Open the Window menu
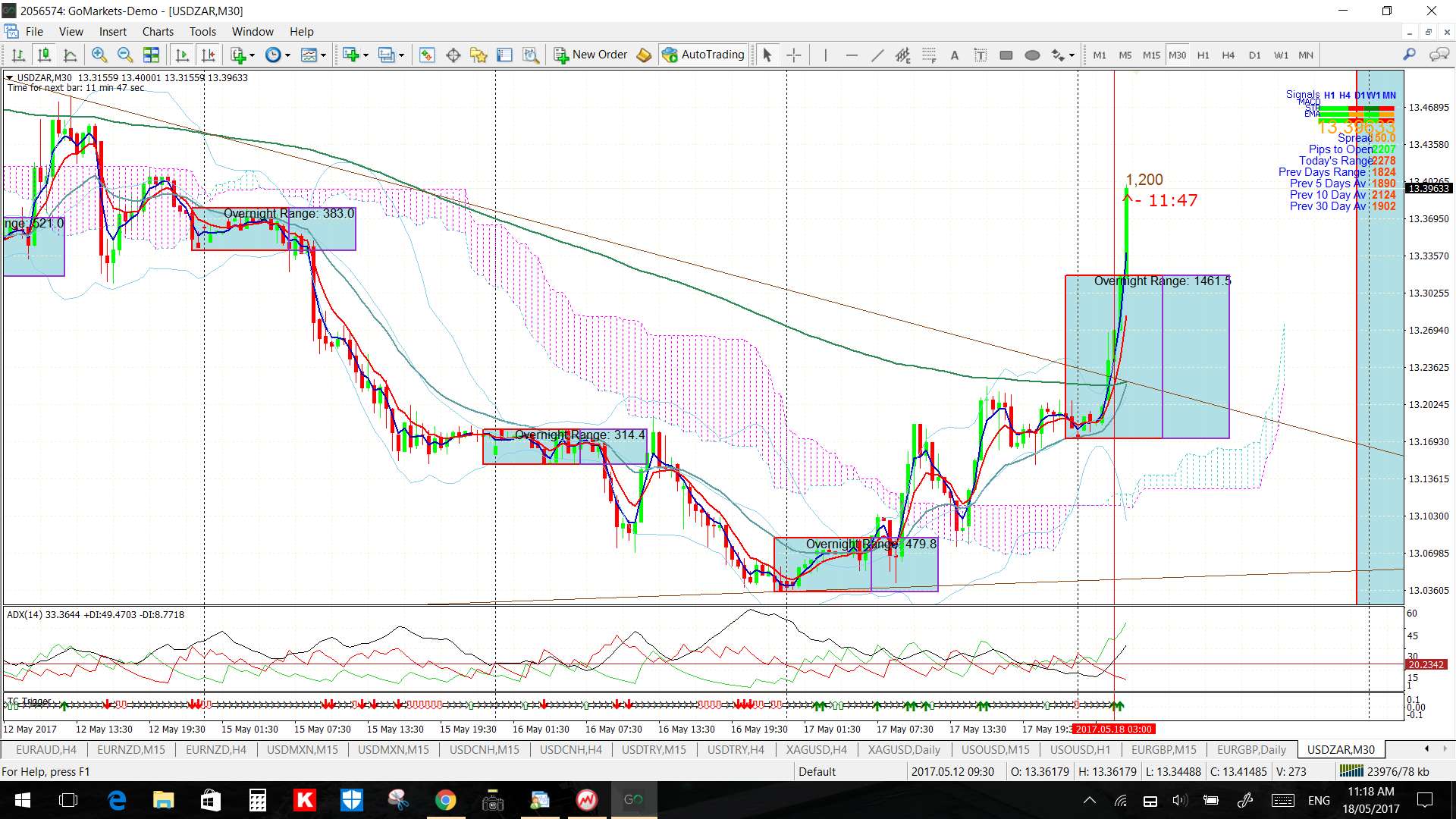This screenshot has height=819, width=1456. click(253, 32)
